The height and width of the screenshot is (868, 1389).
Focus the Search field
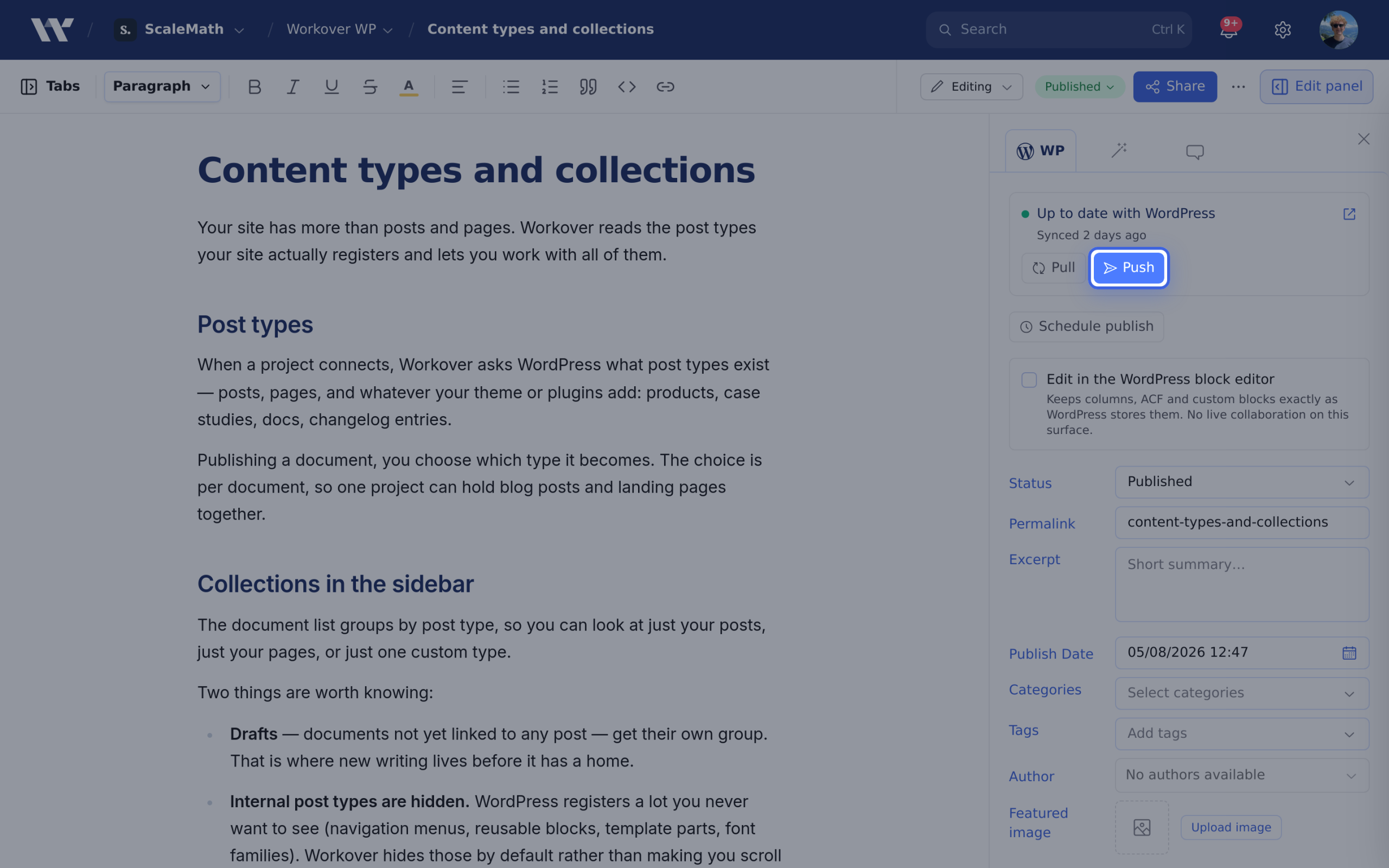pos(1059,29)
